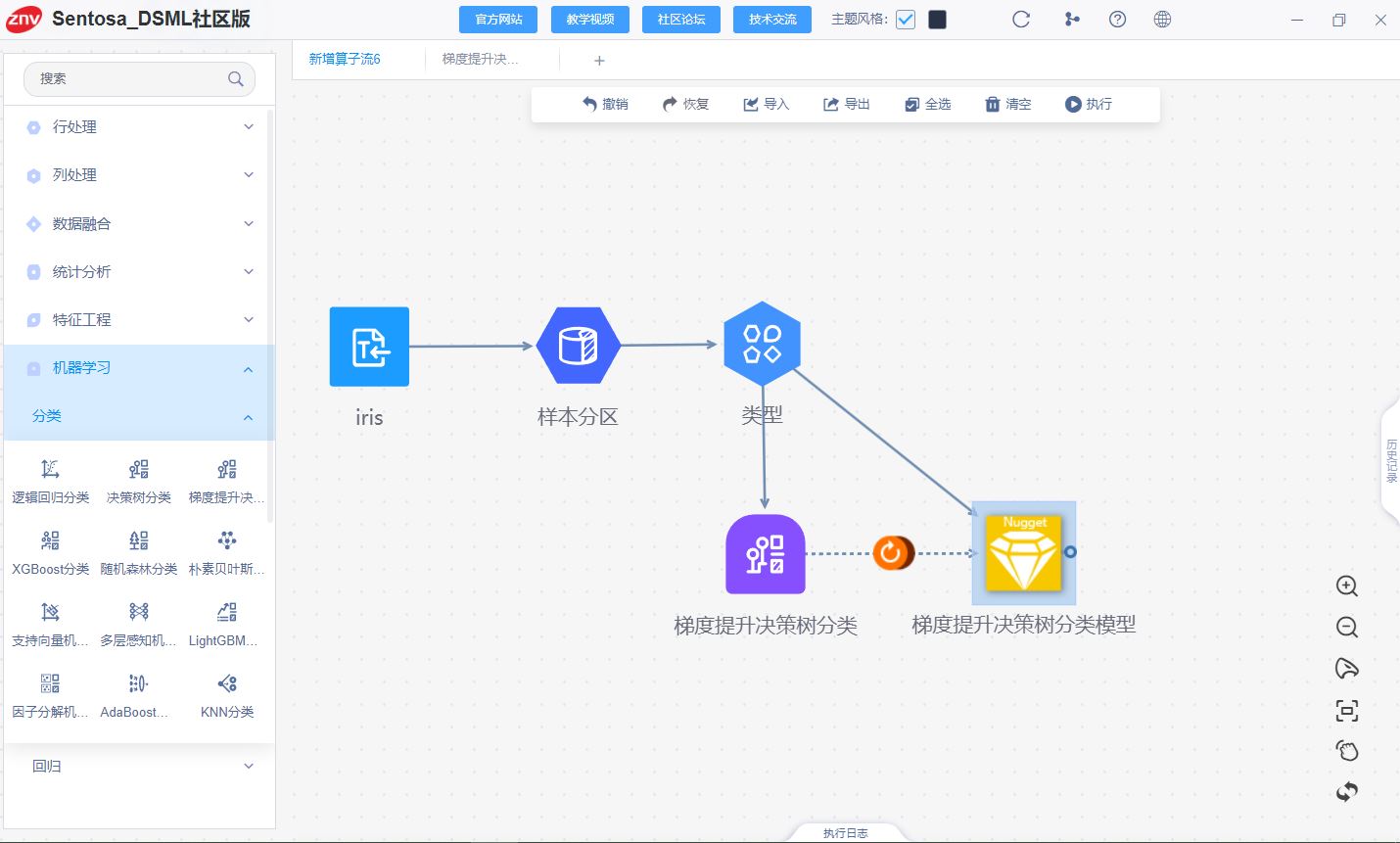The height and width of the screenshot is (843, 1400).
Task: Select the 样本分区 node on canvas
Action: (x=579, y=346)
